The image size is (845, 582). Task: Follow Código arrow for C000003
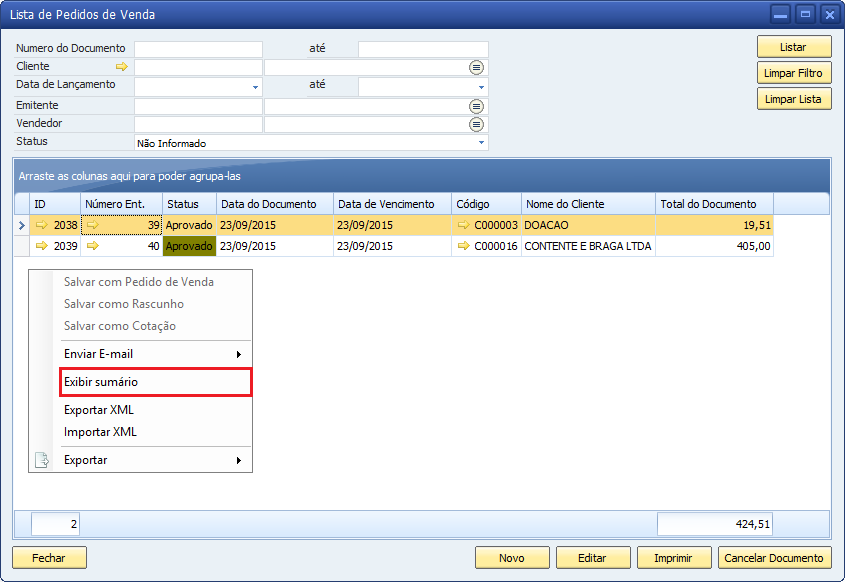463,225
